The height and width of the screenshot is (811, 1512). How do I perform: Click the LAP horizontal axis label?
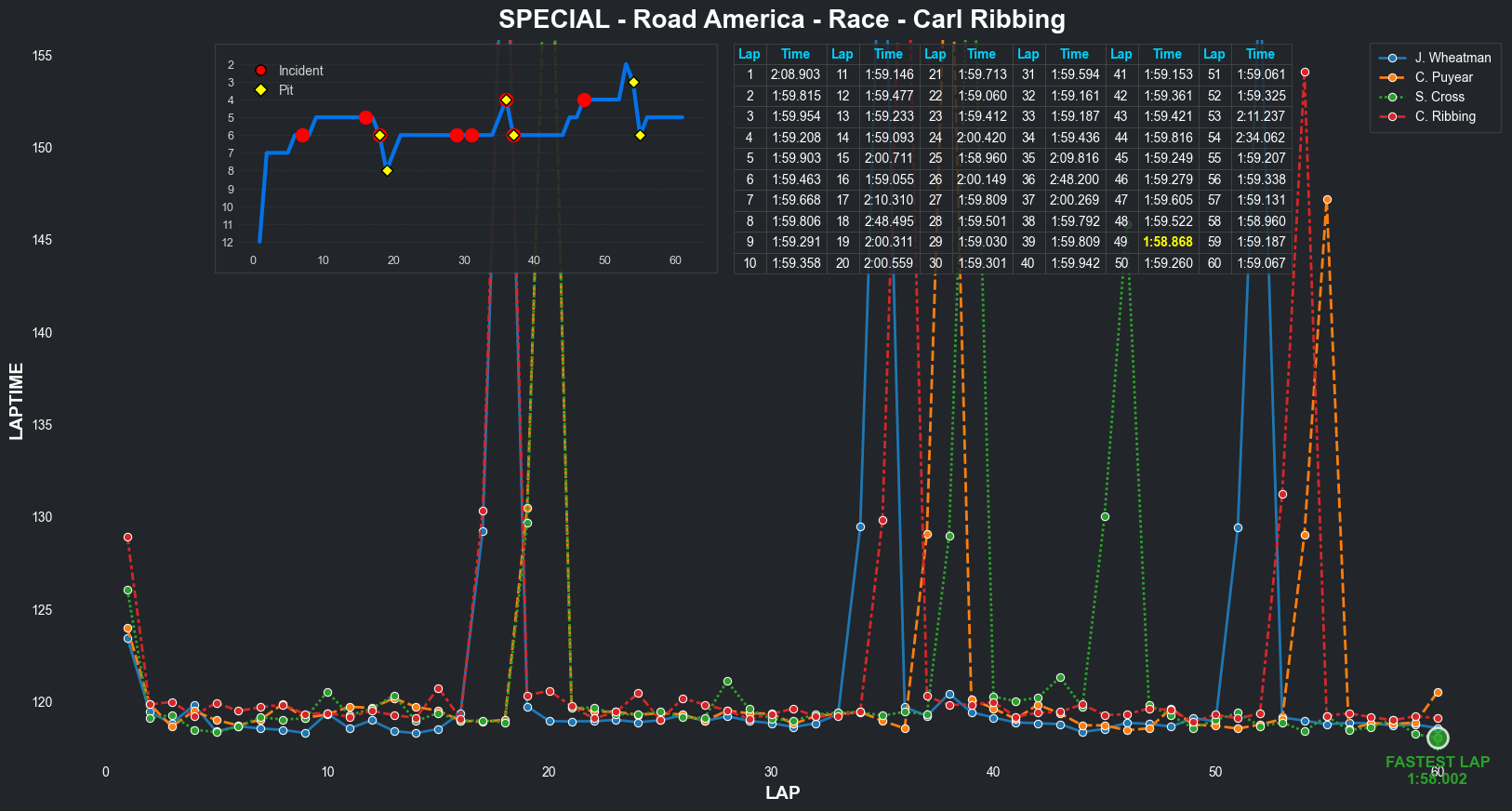coord(782,792)
